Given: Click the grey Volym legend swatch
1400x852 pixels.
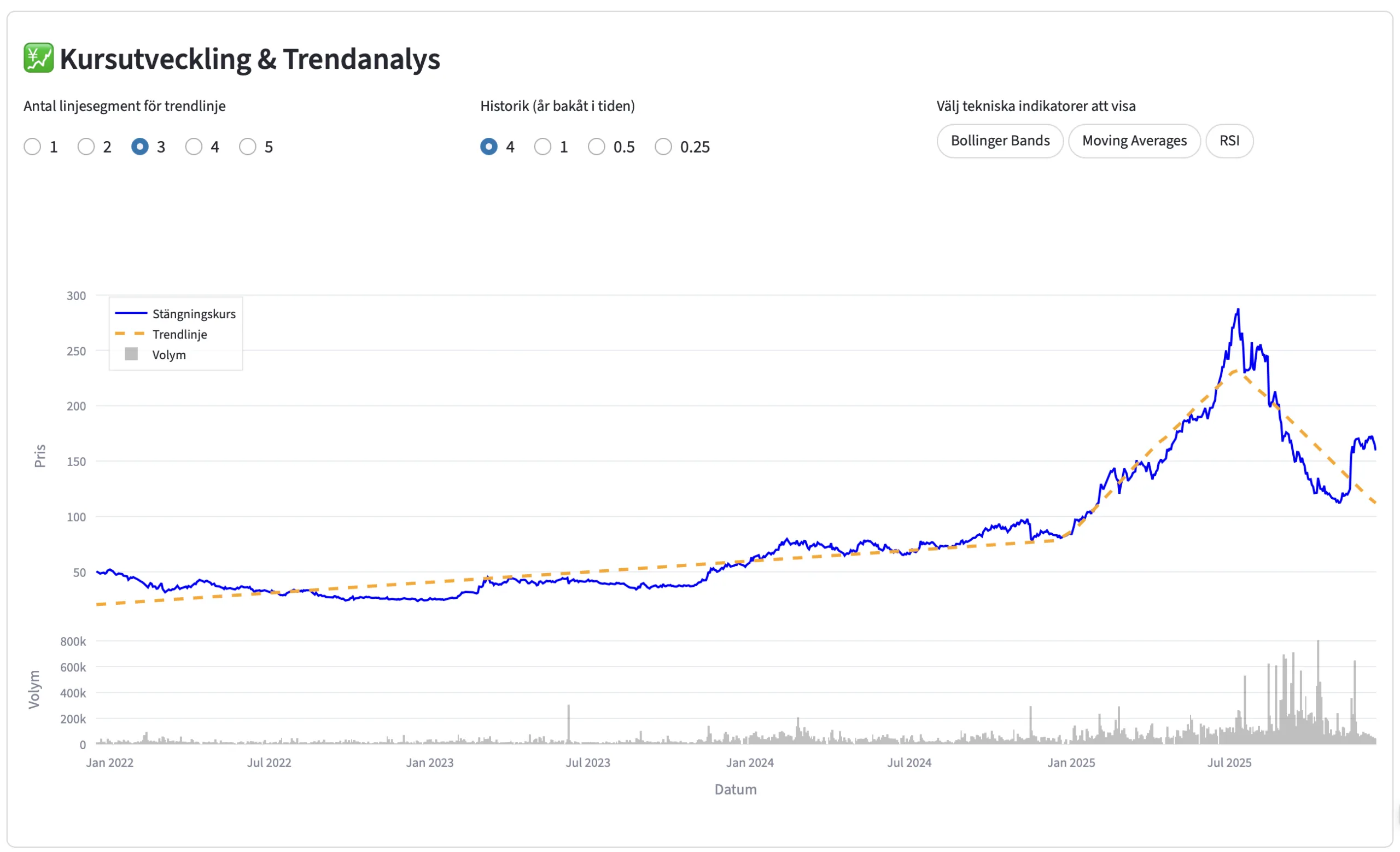Looking at the screenshot, I should (x=131, y=354).
